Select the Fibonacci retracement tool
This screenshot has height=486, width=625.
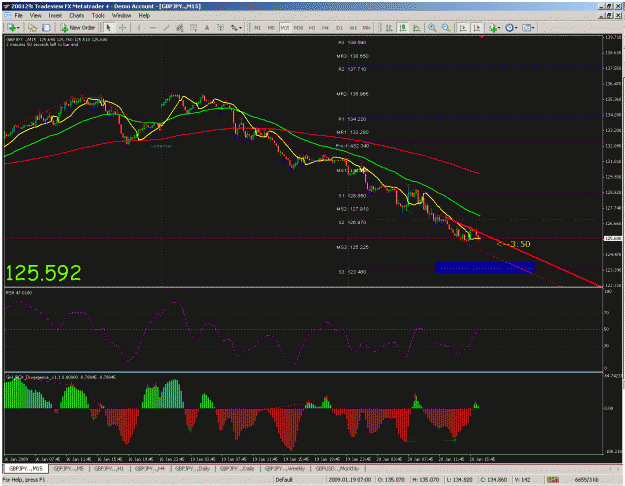pos(193,28)
